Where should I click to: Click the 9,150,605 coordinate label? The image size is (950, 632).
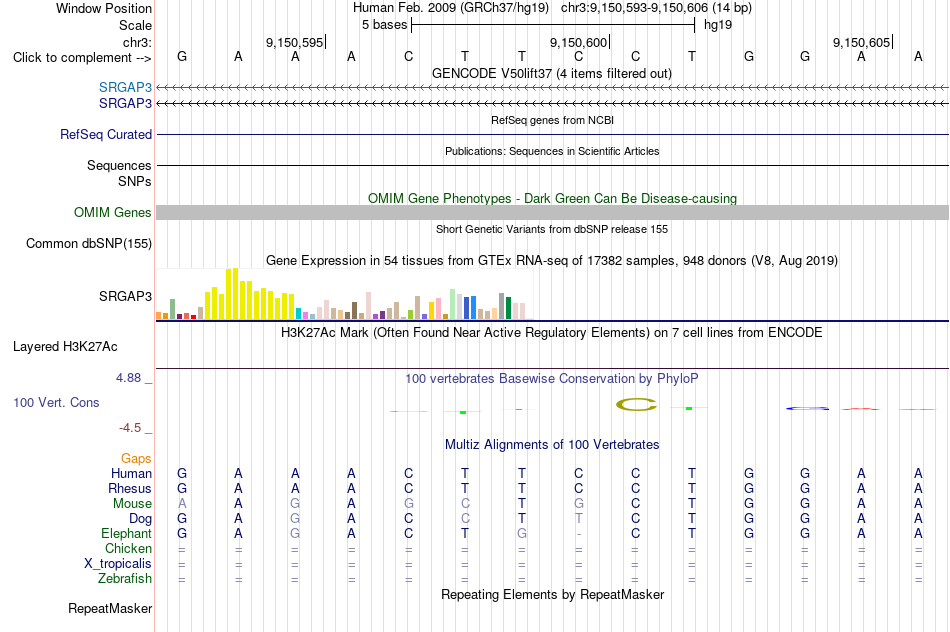[862, 42]
